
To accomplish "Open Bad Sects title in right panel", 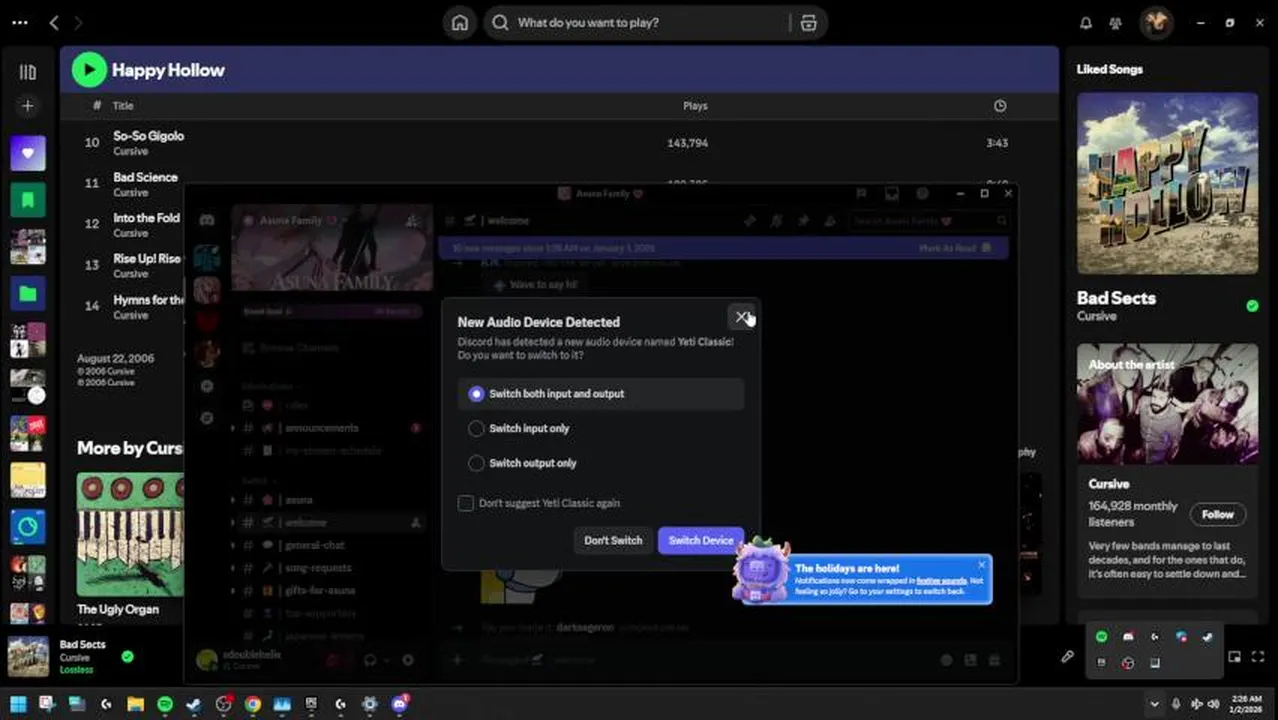I will (1116, 298).
